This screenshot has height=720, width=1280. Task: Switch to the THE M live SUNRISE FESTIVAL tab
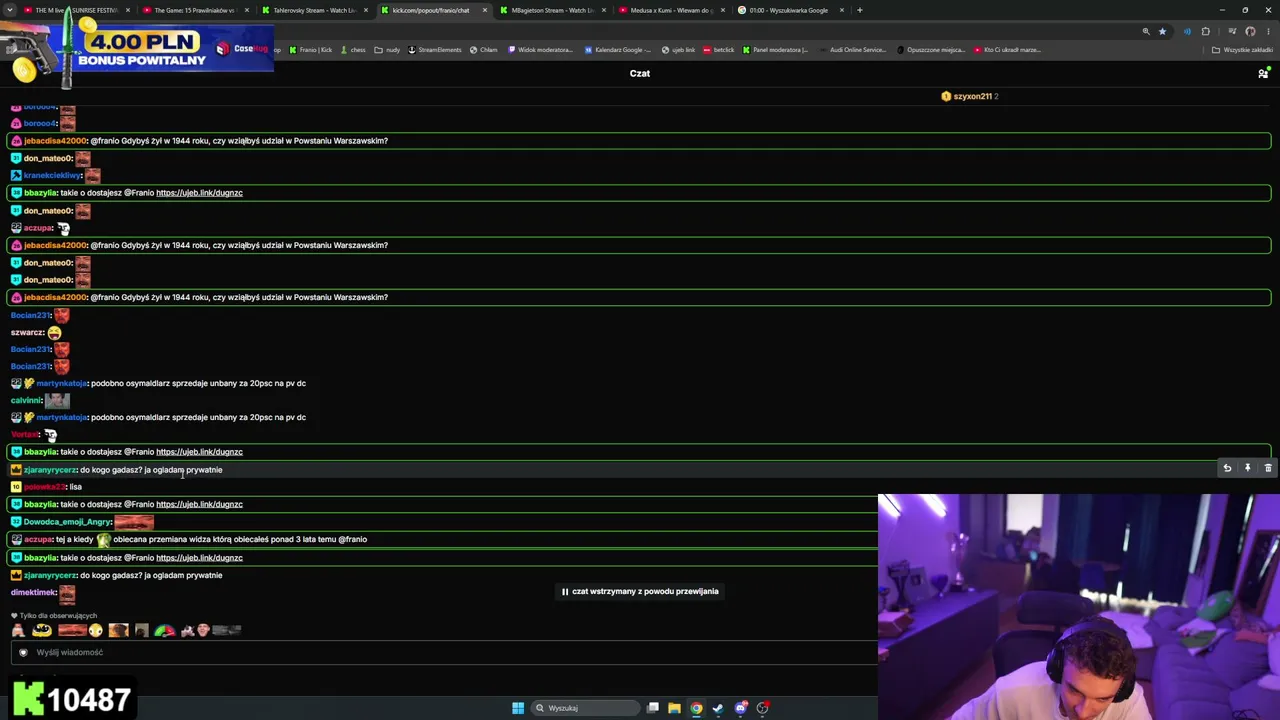click(x=77, y=10)
